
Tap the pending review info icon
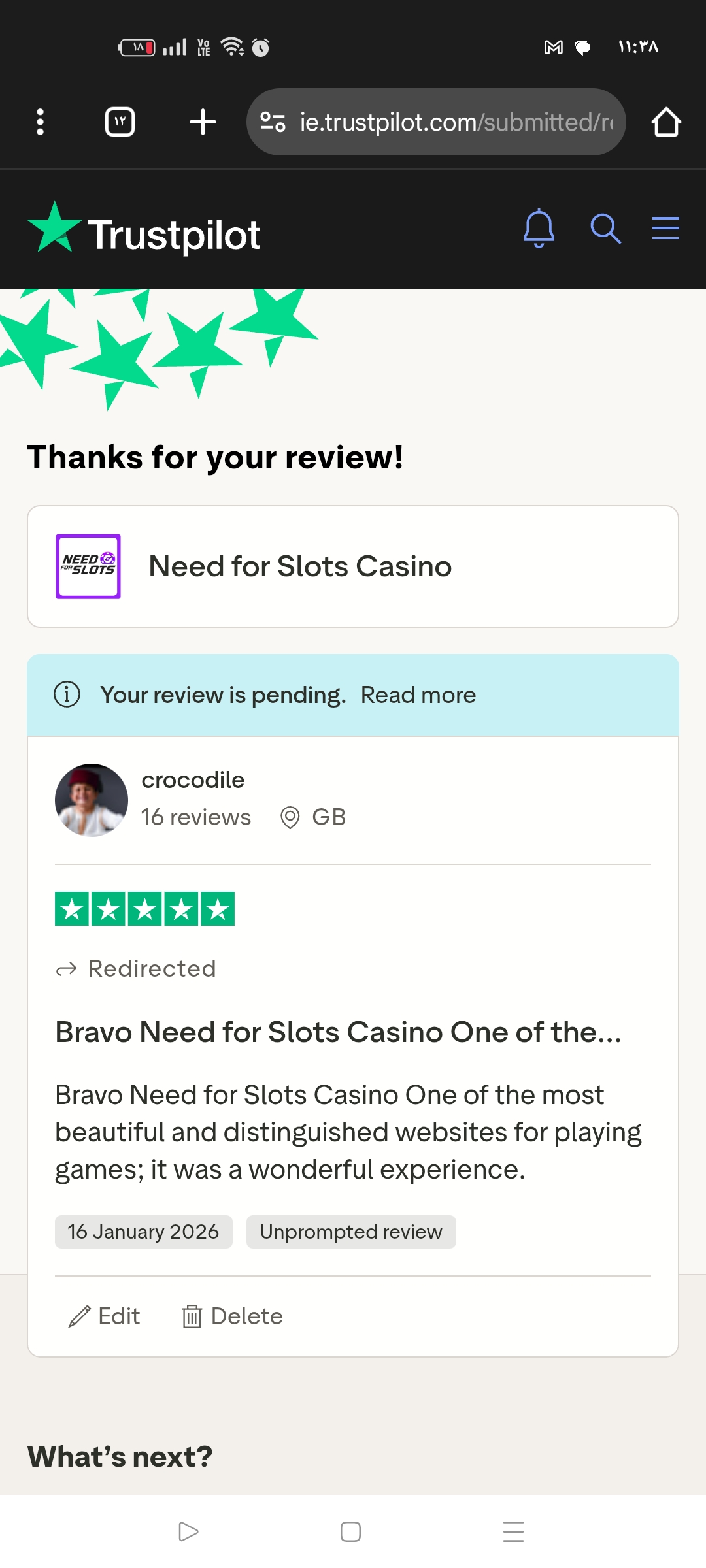coord(67,694)
